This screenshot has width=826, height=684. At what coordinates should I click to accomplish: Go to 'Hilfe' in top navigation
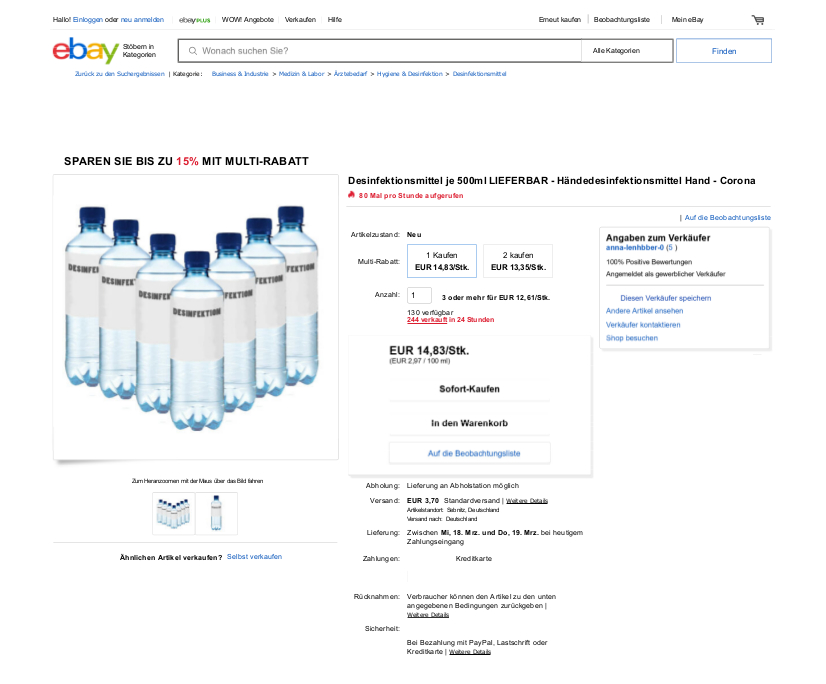coord(335,20)
